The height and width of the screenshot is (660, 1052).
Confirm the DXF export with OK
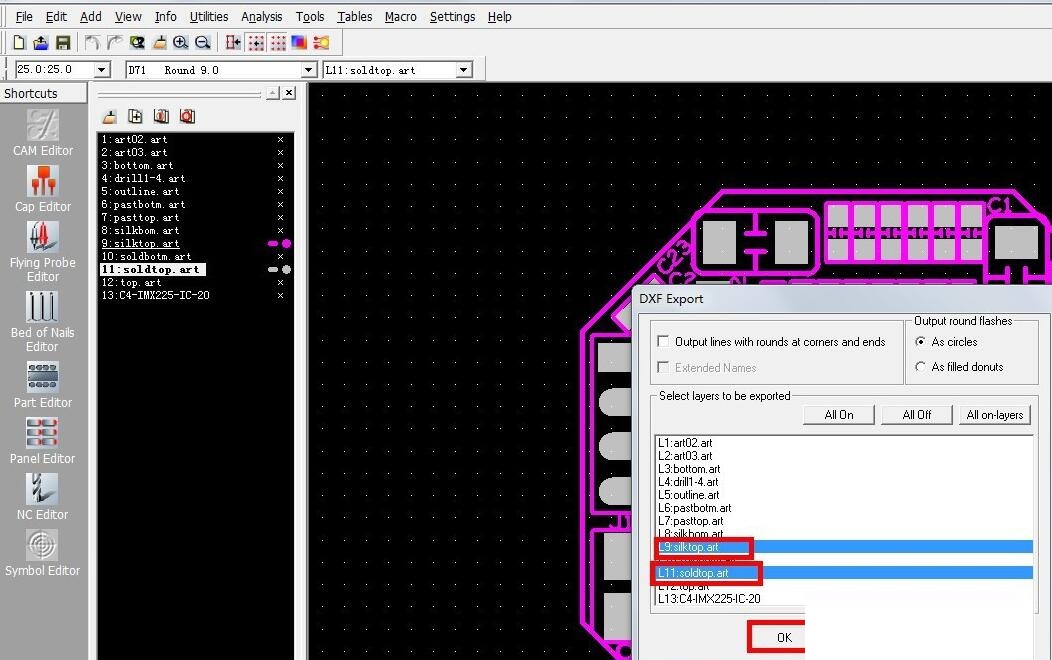coord(784,637)
